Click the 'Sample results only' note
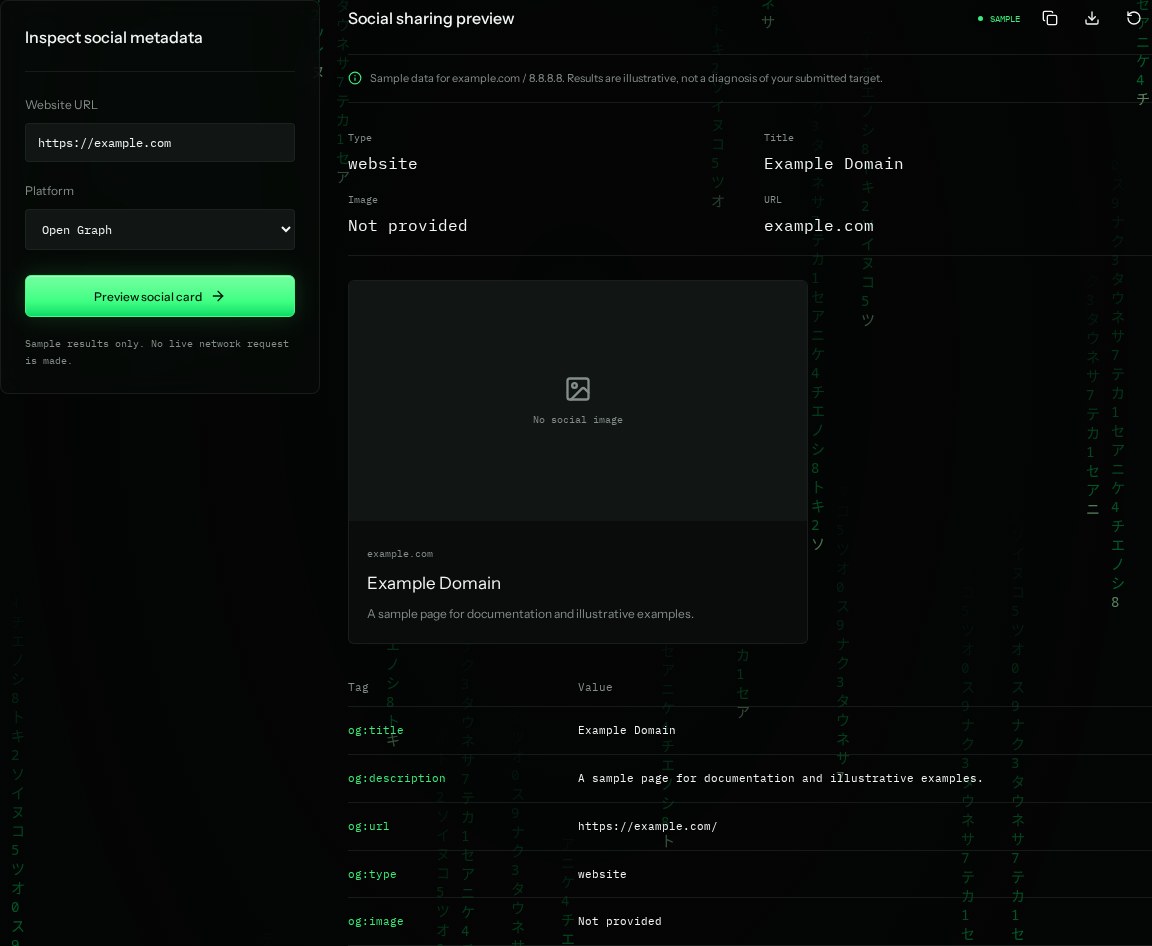This screenshot has width=1152, height=946. click(156, 352)
